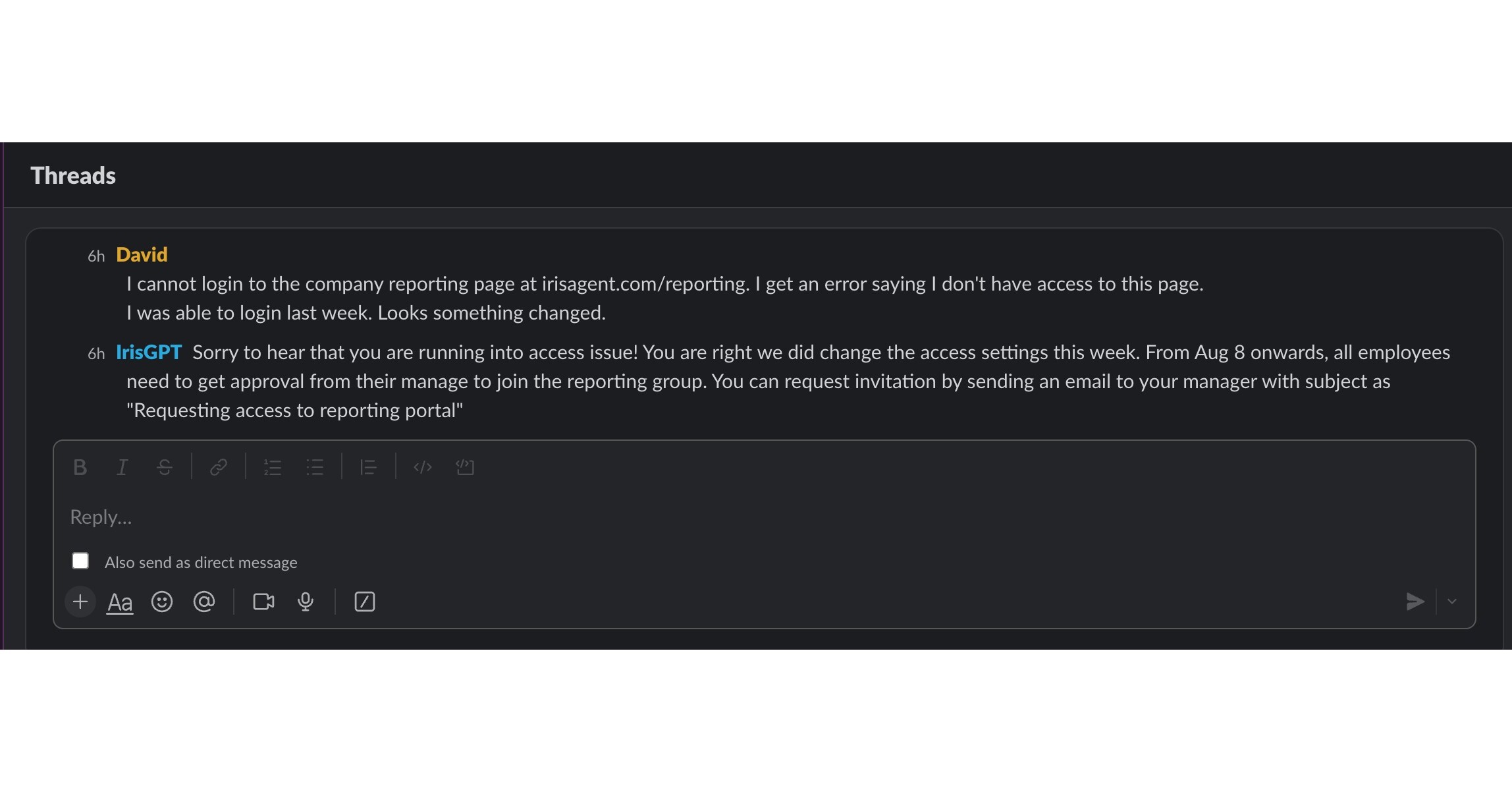Insert a code block
1512x792 pixels.
[x=465, y=467]
